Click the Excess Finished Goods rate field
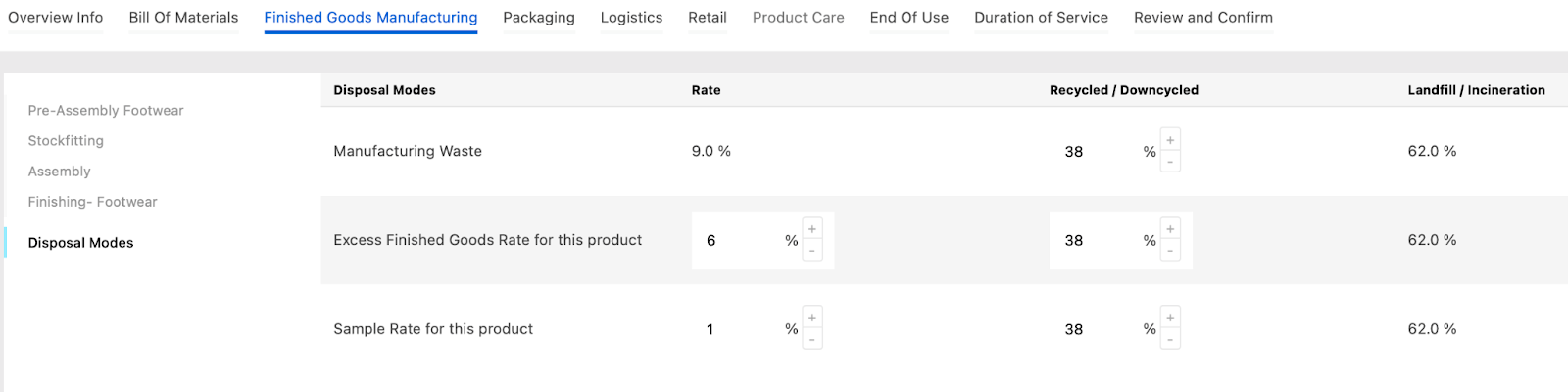The width and height of the screenshot is (1568, 392). click(740, 240)
